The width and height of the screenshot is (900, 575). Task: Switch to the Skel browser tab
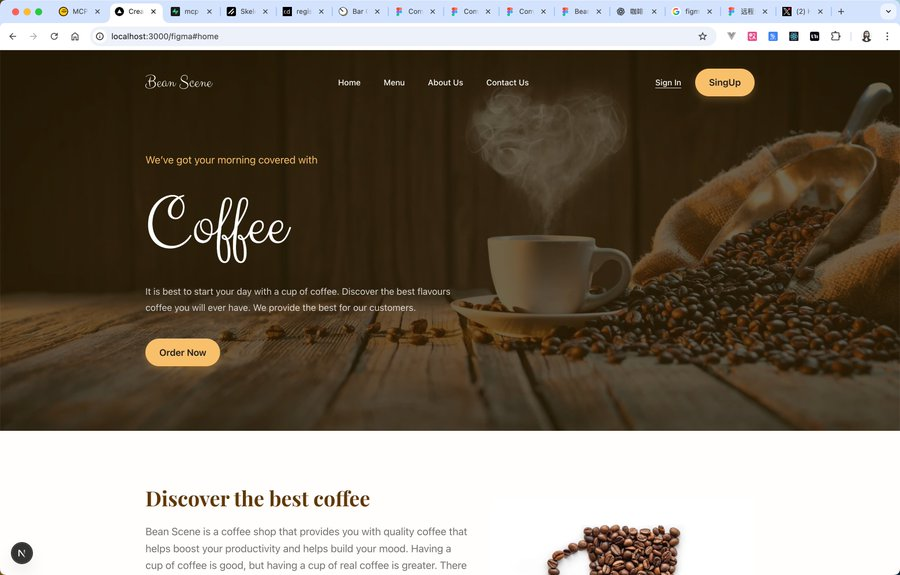pyautogui.click(x=247, y=11)
